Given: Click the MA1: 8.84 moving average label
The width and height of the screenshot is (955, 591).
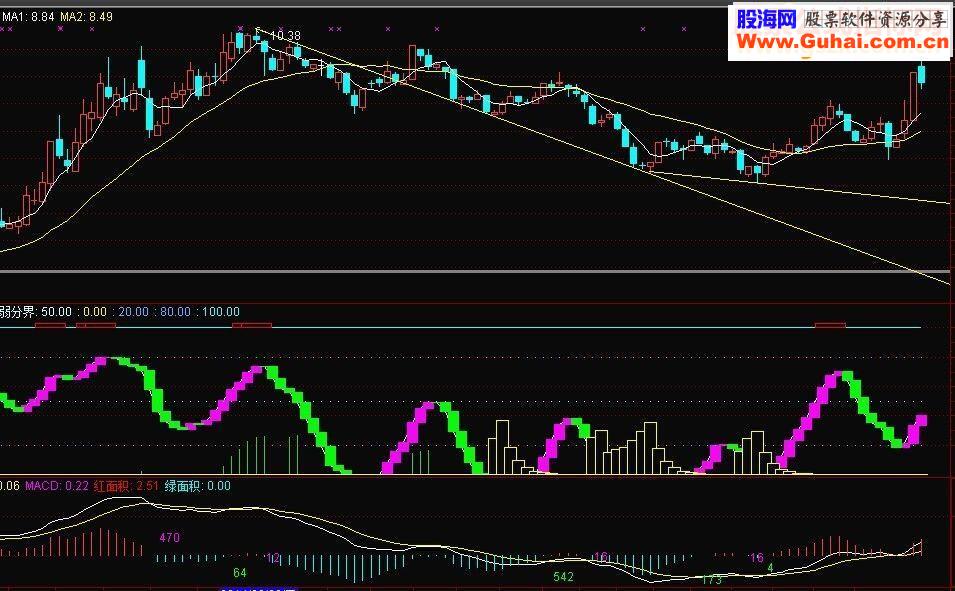Looking at the screenshot, I should click(29, 16).
